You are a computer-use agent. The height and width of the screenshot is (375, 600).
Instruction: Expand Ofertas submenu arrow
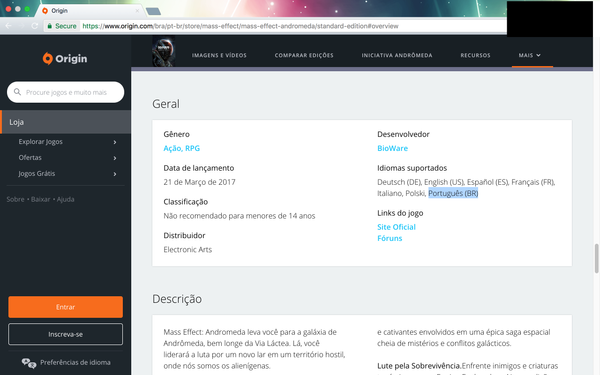[x=115, y=158]
